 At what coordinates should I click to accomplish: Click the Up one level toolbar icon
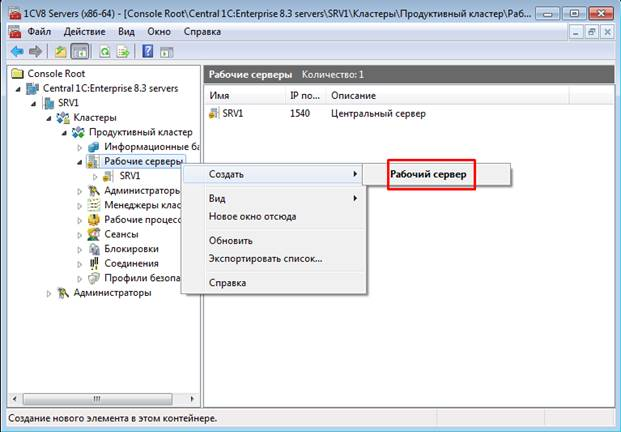pos(60,51)
